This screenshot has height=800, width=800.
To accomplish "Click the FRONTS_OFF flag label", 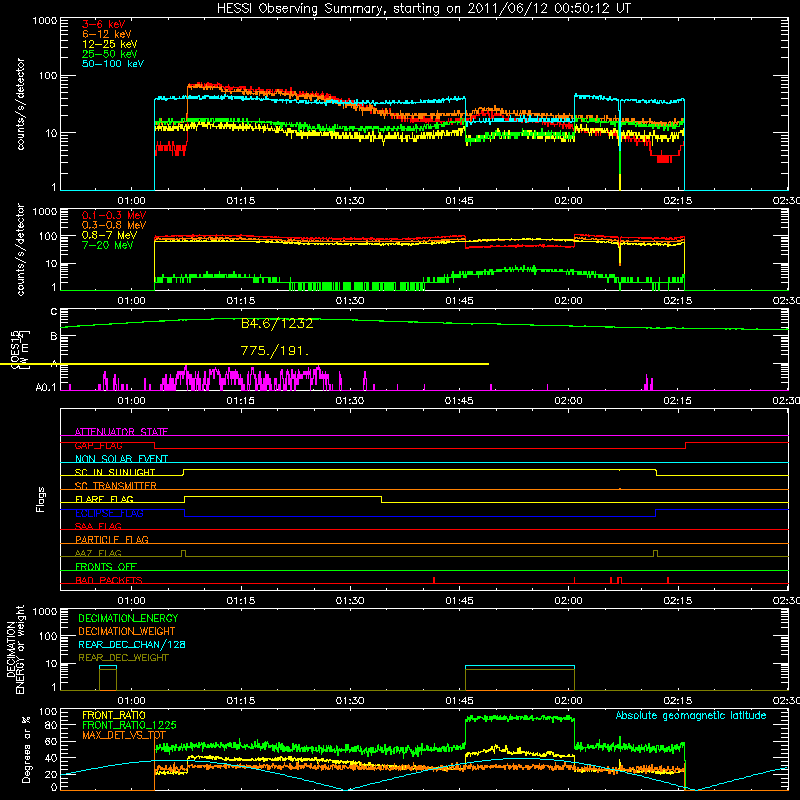I will pyautogui.click(x=106, y=566).
